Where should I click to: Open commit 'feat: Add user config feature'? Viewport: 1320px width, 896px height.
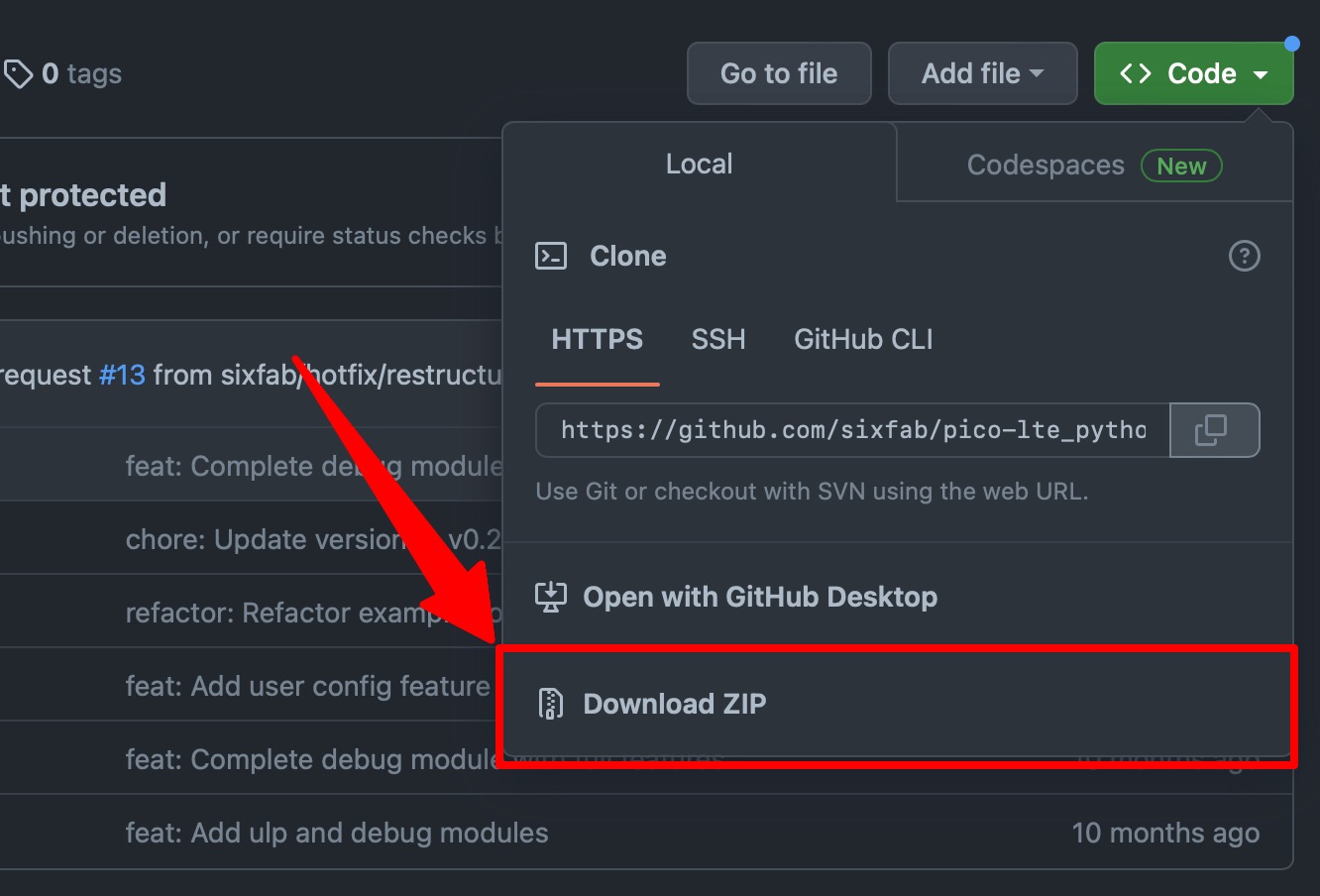coord(308,686)
